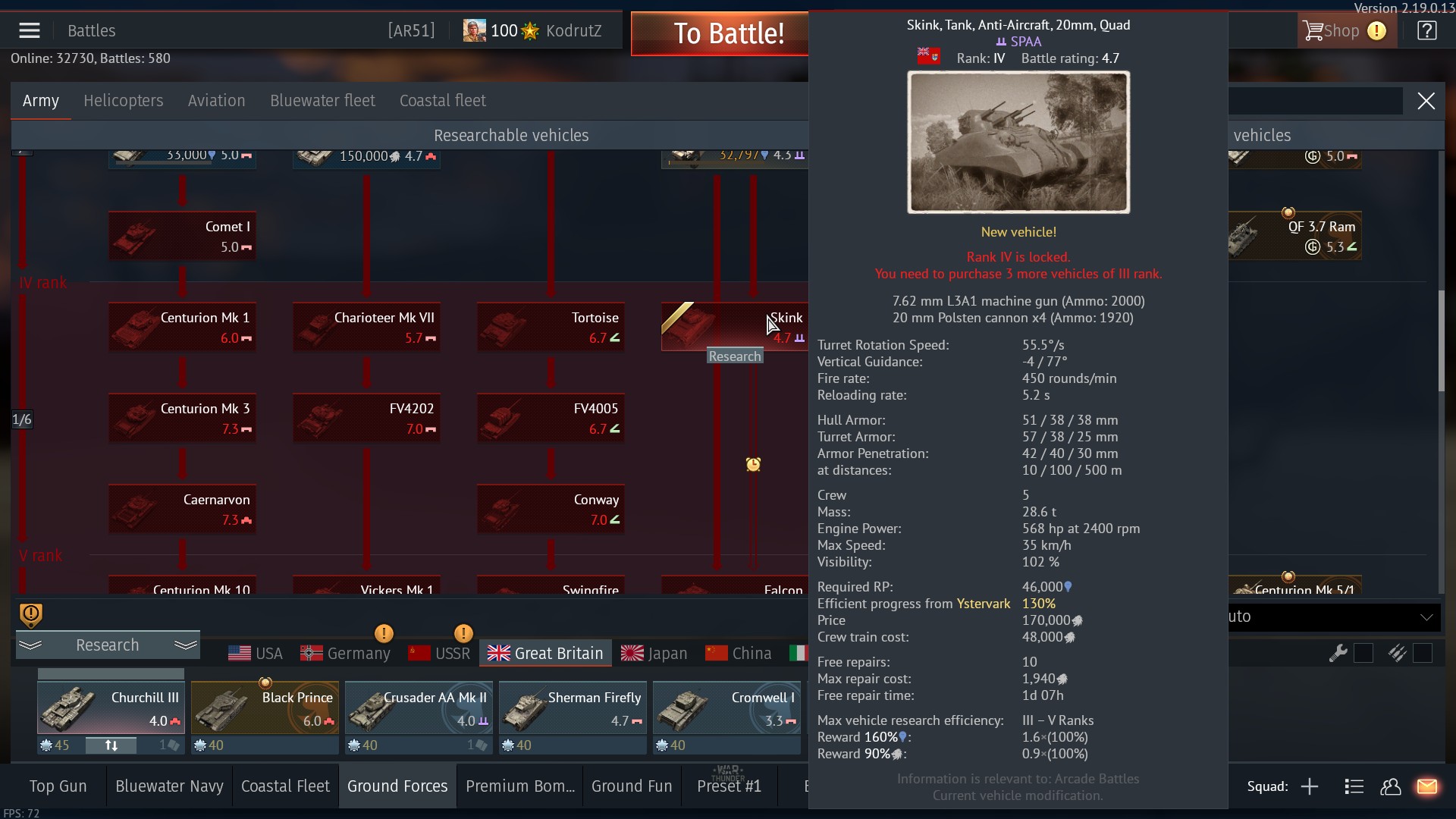Click the To Battle! button
1456x819 pixels.
[x=720, y=33]
